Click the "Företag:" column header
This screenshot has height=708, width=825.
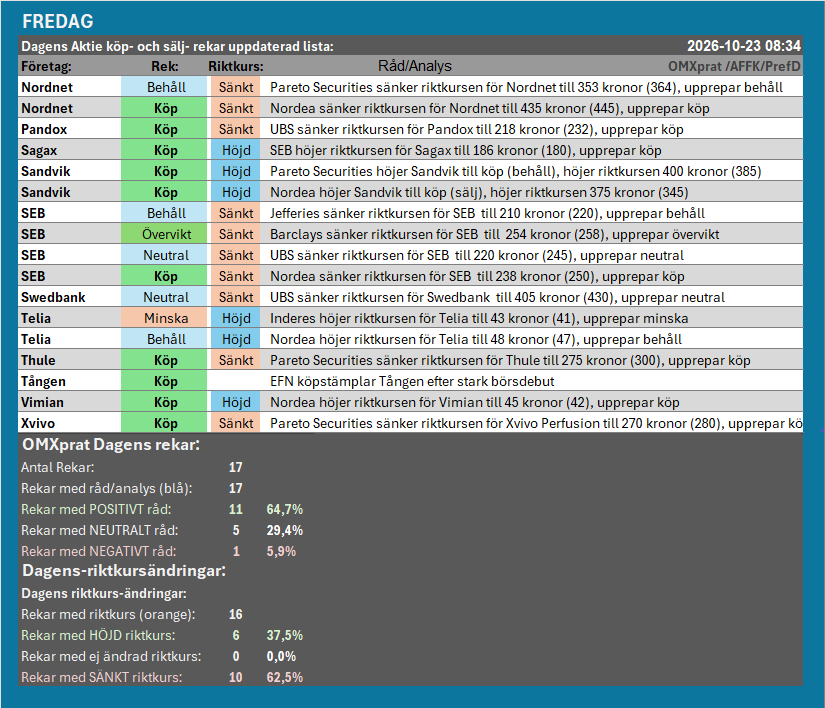tap(46, 67)
